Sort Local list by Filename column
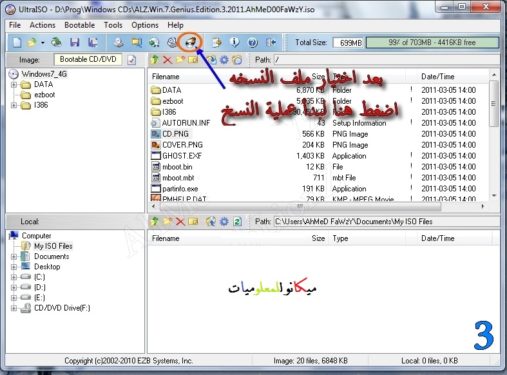507x375 pixels. 166,238
